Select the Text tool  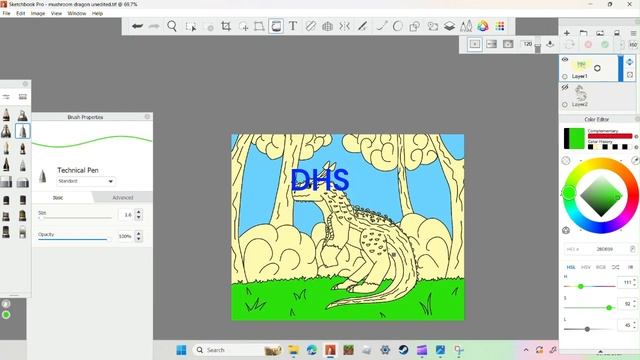pos(293,26)
